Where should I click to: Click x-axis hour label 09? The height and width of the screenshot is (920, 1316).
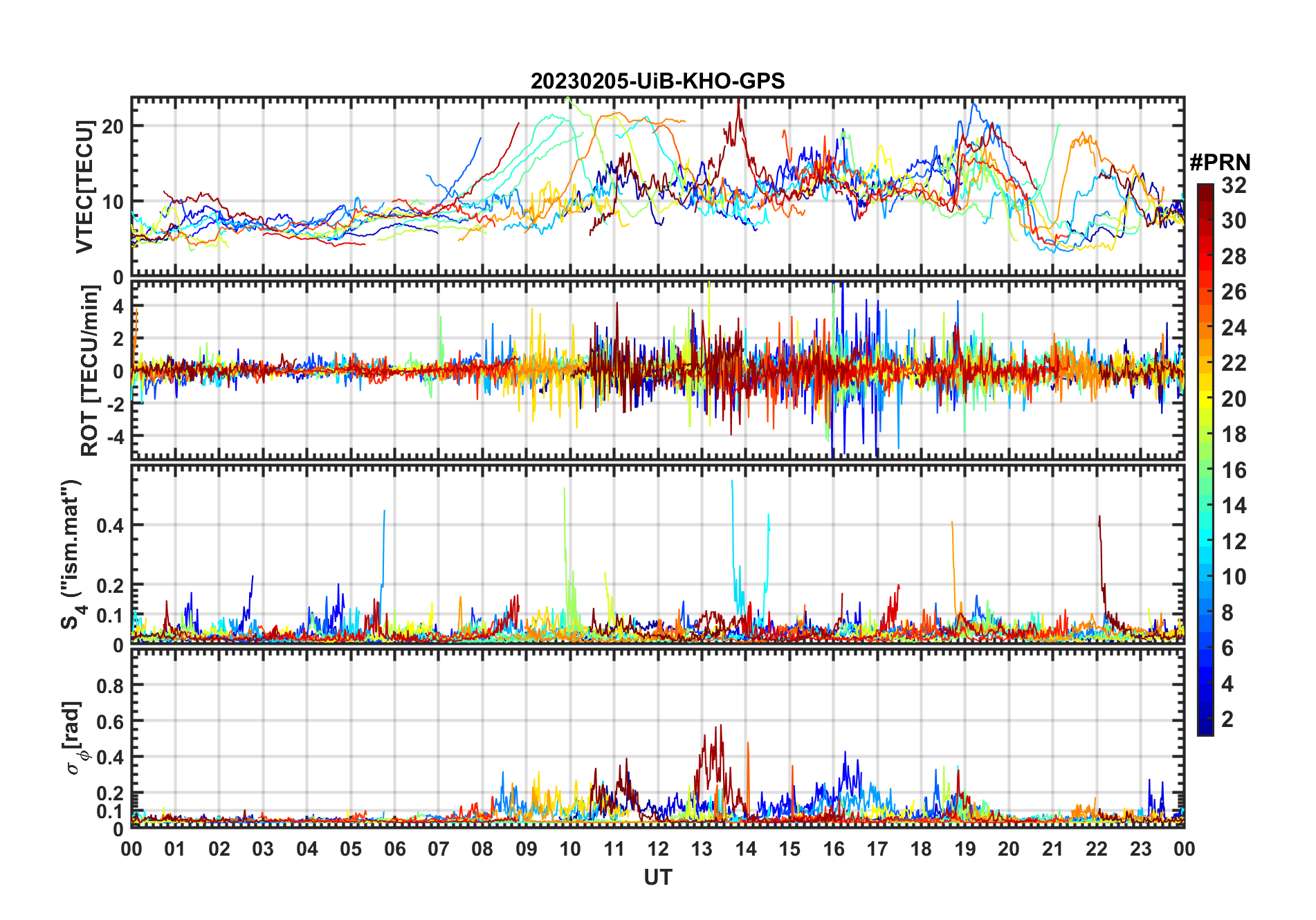pyautogui.click(x=527, y=849)
